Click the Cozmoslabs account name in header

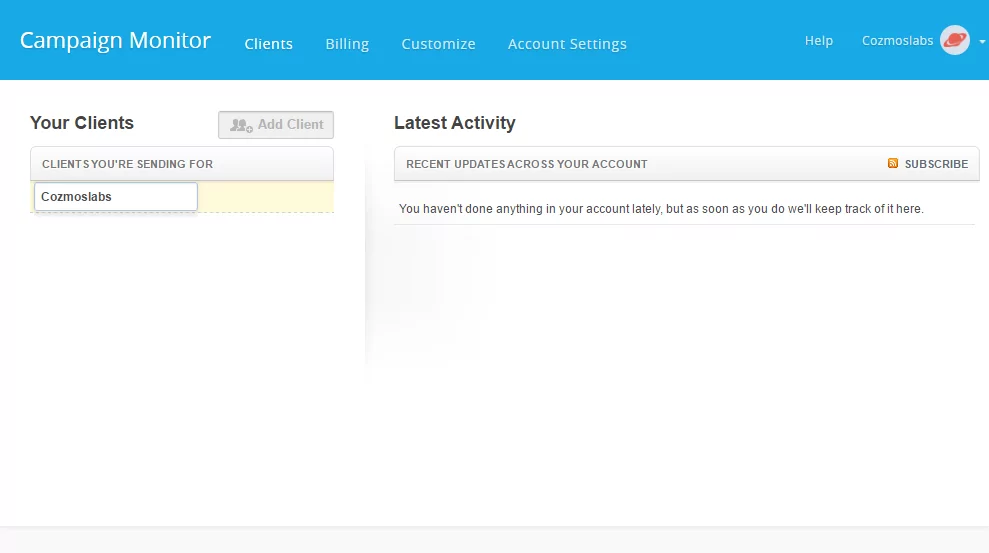(897, 41)
